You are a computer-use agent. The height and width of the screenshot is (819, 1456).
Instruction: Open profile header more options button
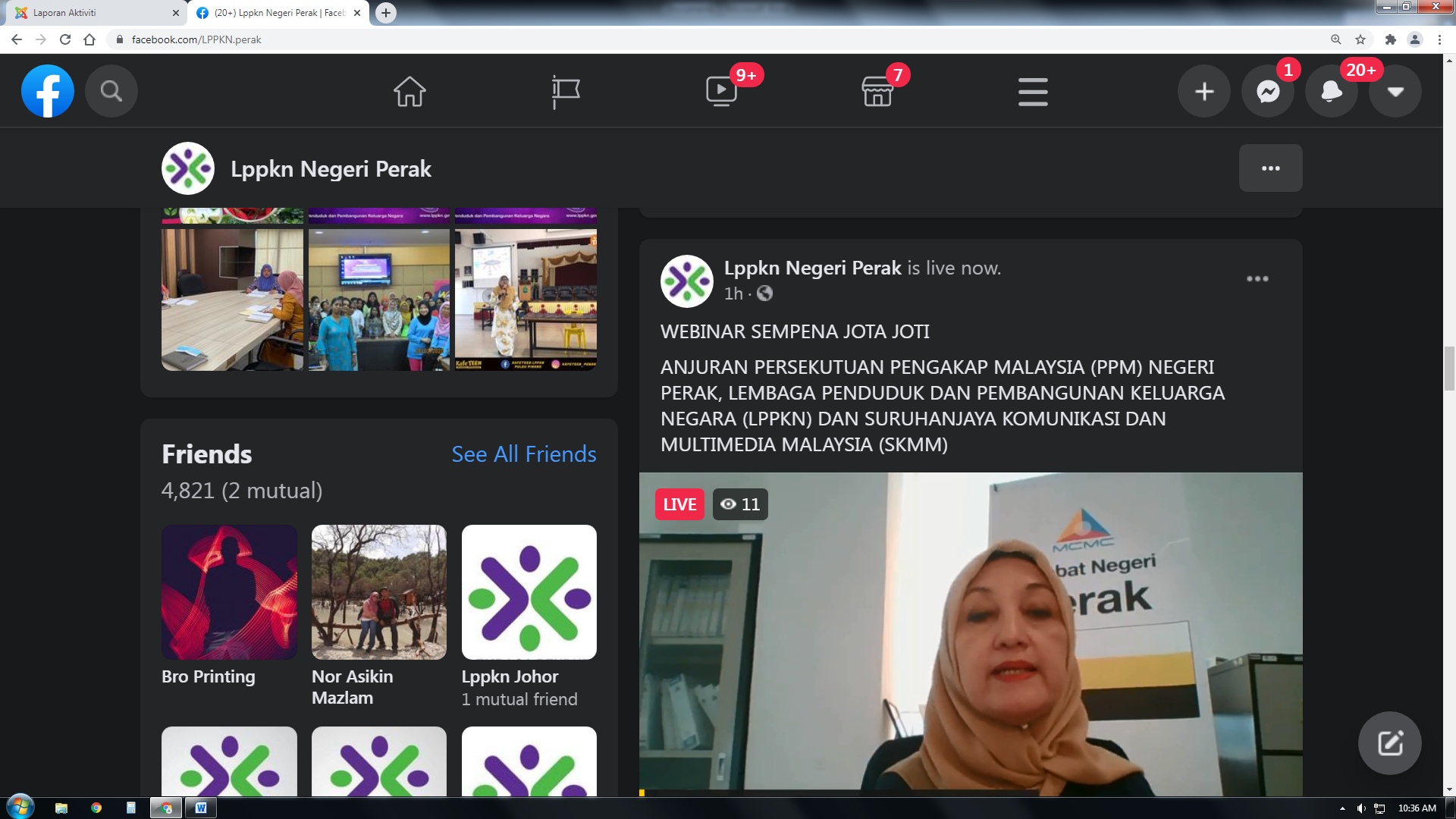pos(1270,168)
